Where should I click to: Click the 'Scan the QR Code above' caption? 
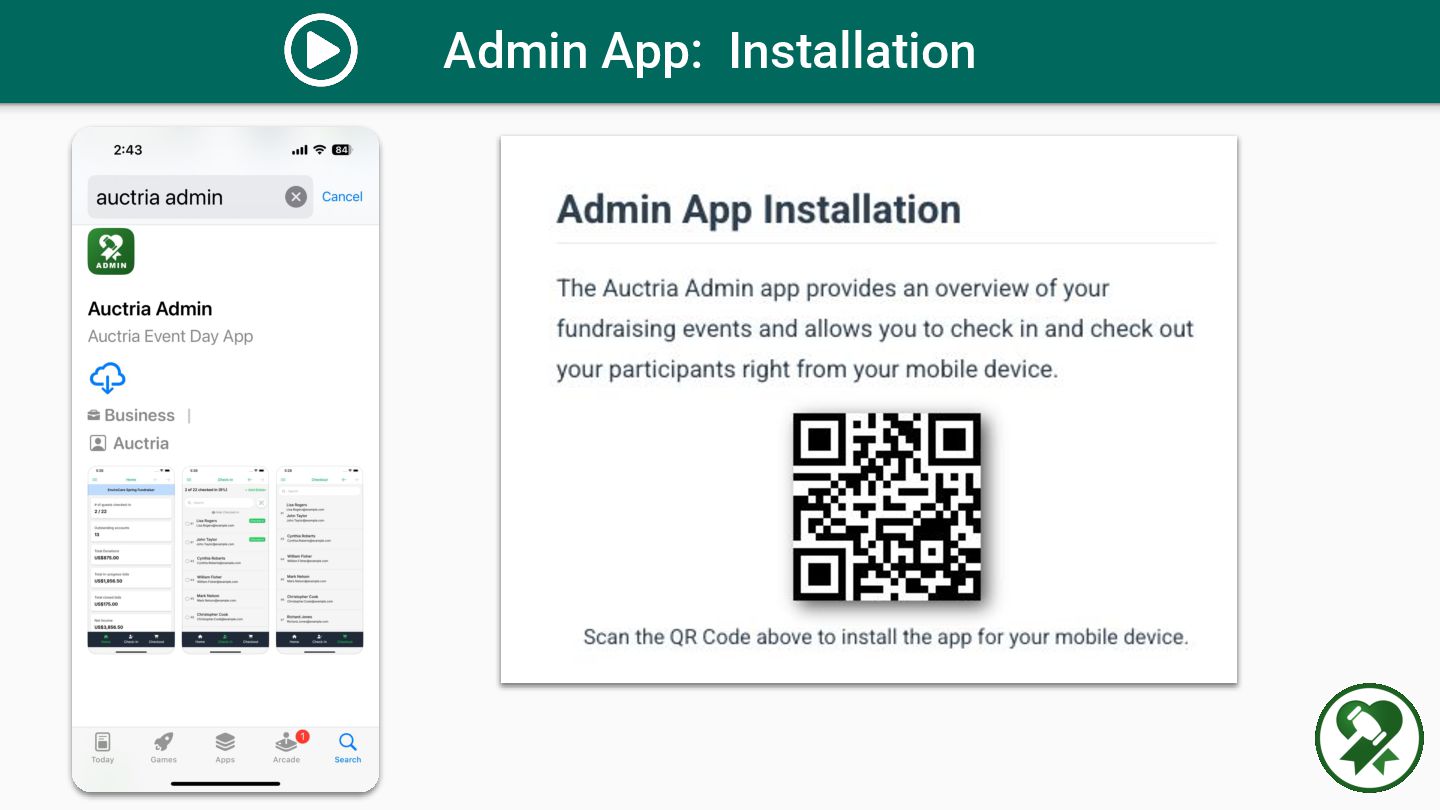[x=886, y=637]
